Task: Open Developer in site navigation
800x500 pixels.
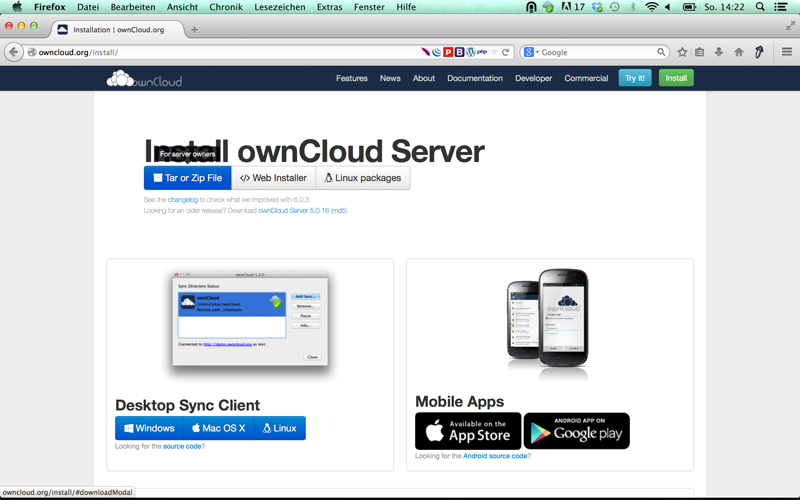Action: (x=533, y=78)
